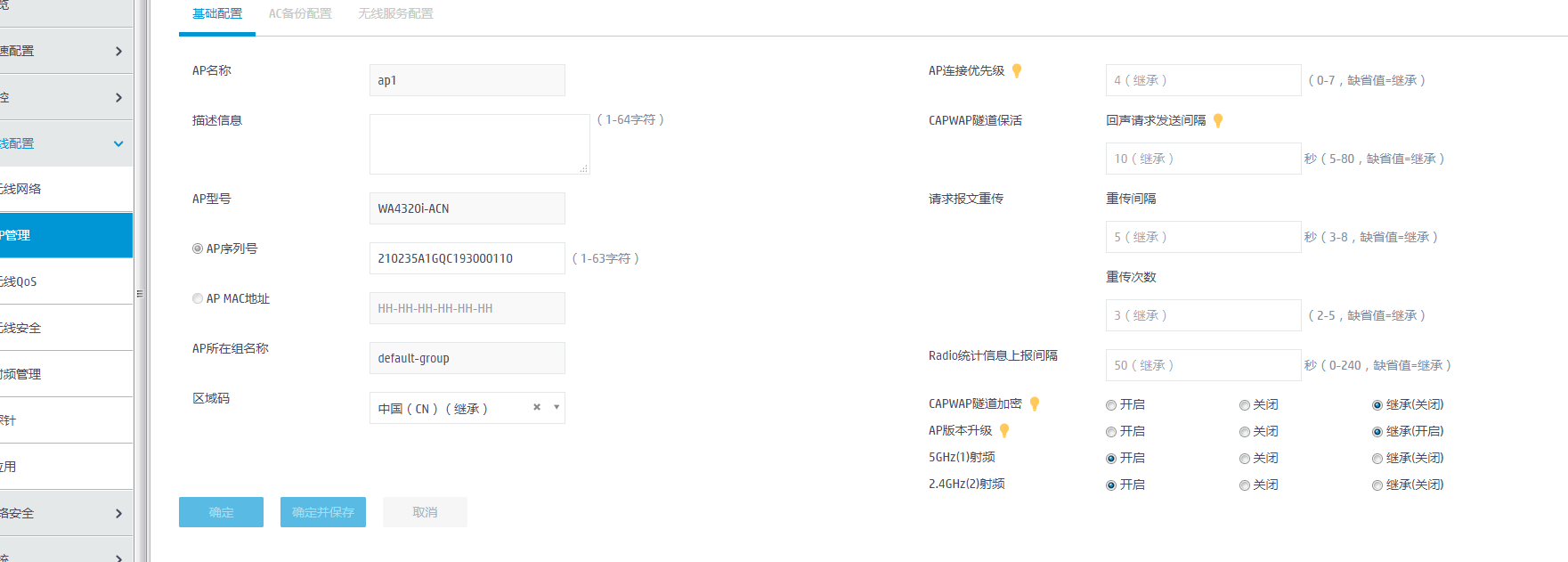Click the AP名称 input field
The height and width of the screenshot is (562, 1568).
click(467, 80)
